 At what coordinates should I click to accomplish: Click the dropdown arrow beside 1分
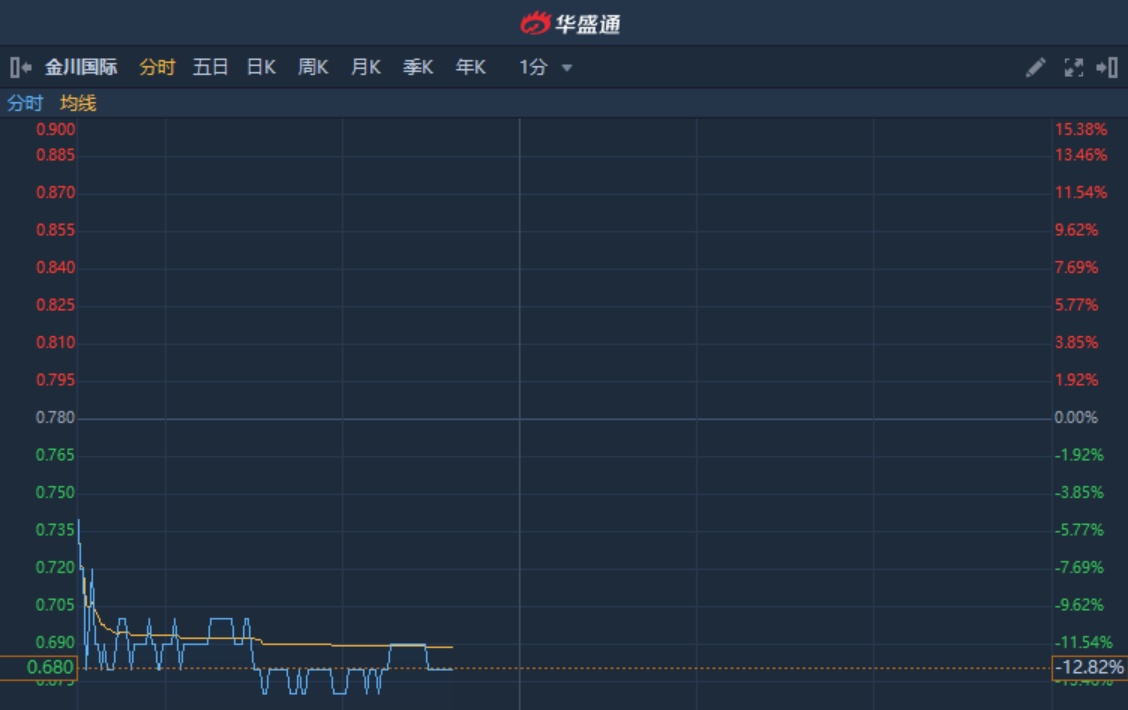pyautogui.click(x=567, y=68)
